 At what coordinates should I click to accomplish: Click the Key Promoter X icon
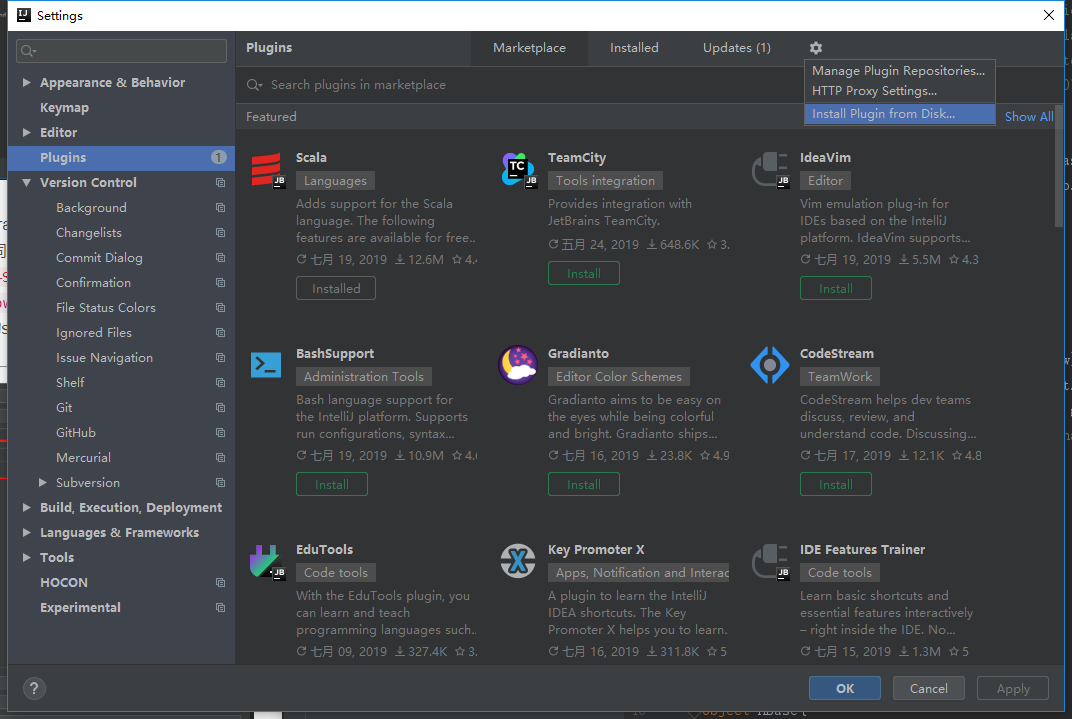click(517, 560)
